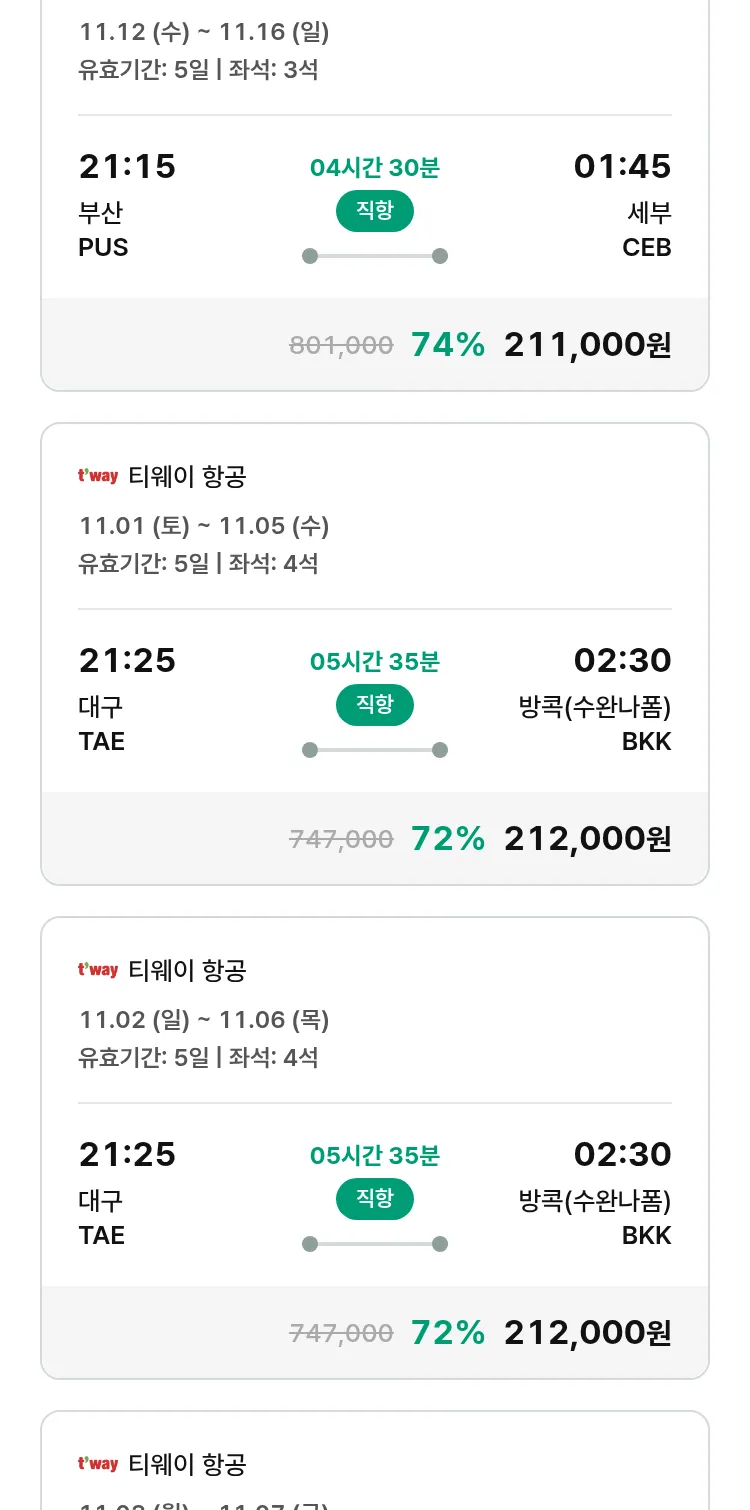Viewport: 750px width, 1510px height.
Task: Select the 211,000원 price for the Cebu flight
Action: click(587, 345)
